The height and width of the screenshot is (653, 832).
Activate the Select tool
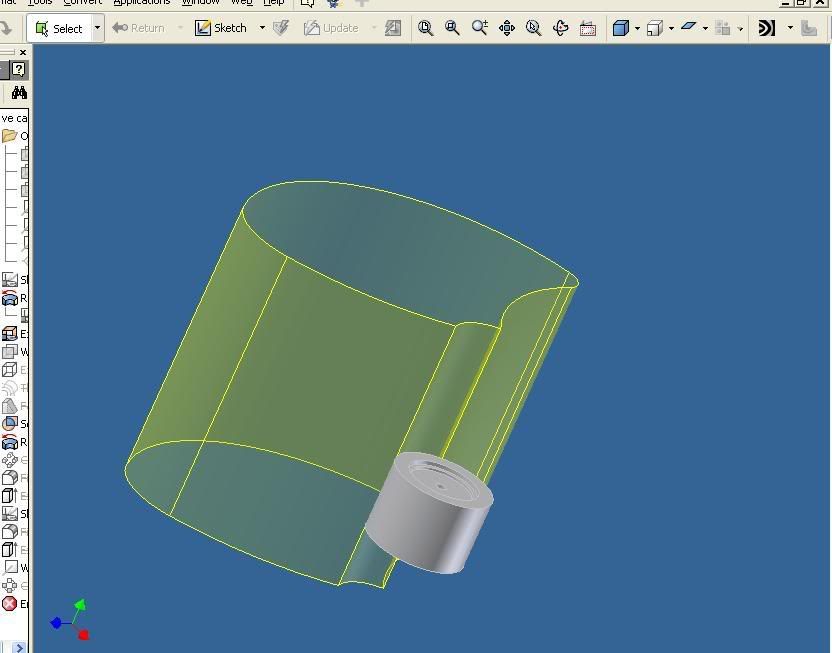[59, 28]
